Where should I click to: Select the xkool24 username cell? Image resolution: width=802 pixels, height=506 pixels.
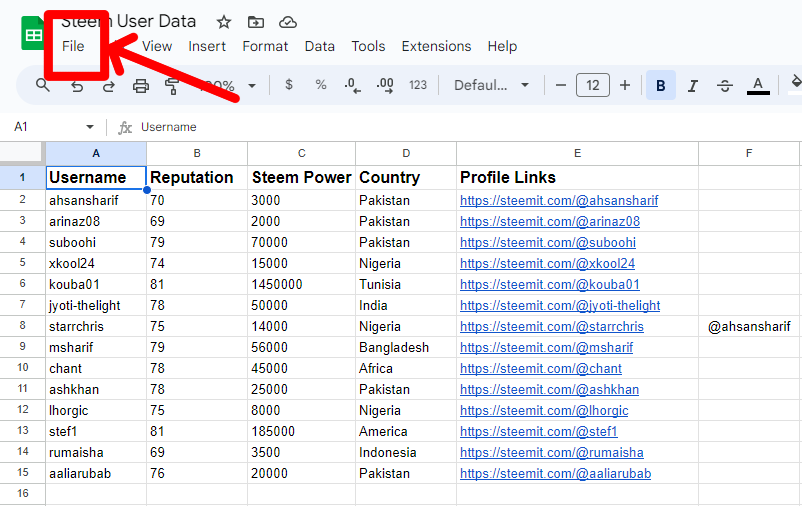click(96, 263)
